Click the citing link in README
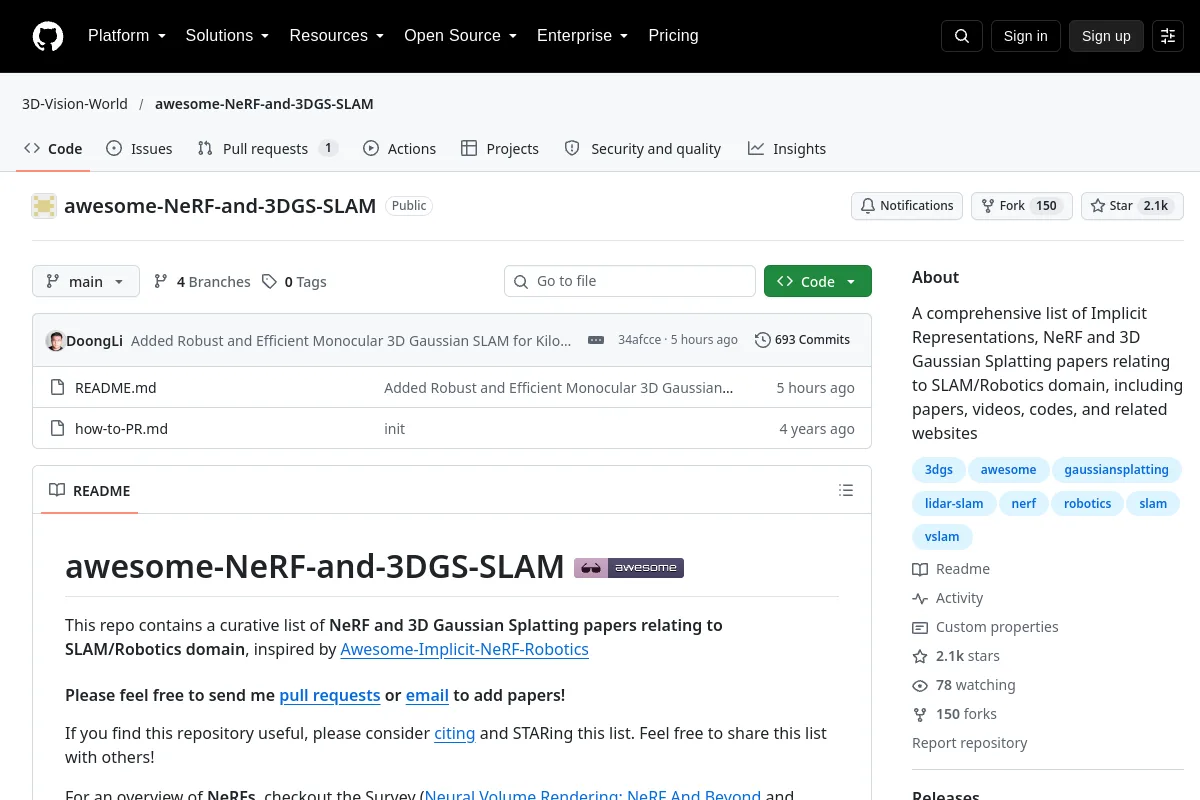This screenshot has height=800, width=1200. 455,733
